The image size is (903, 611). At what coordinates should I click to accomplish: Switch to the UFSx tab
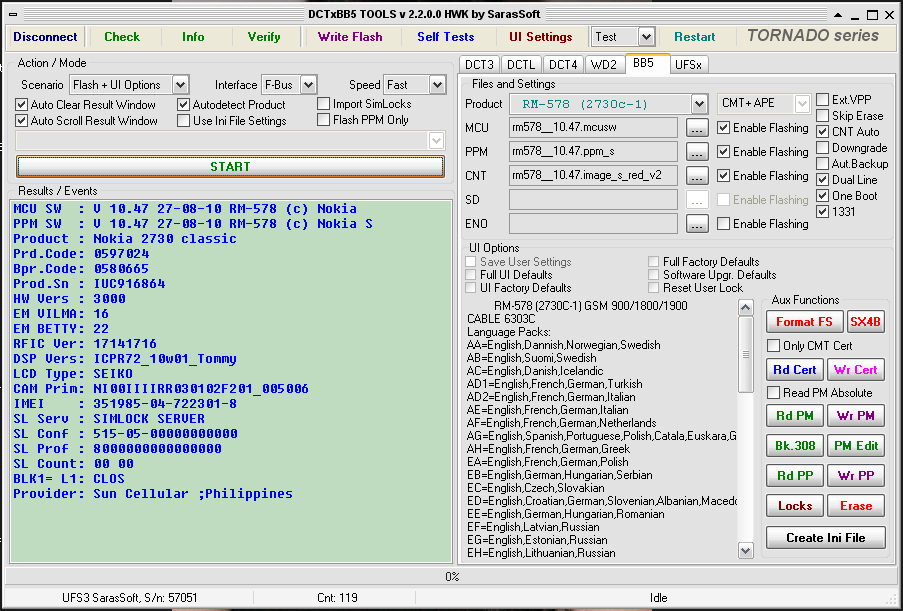[688, 64]
